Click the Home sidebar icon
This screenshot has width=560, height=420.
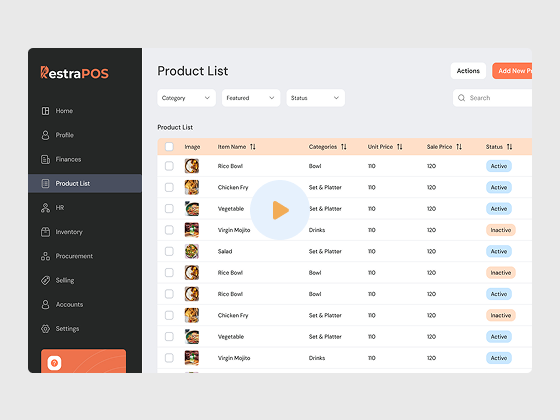point(45,111)
